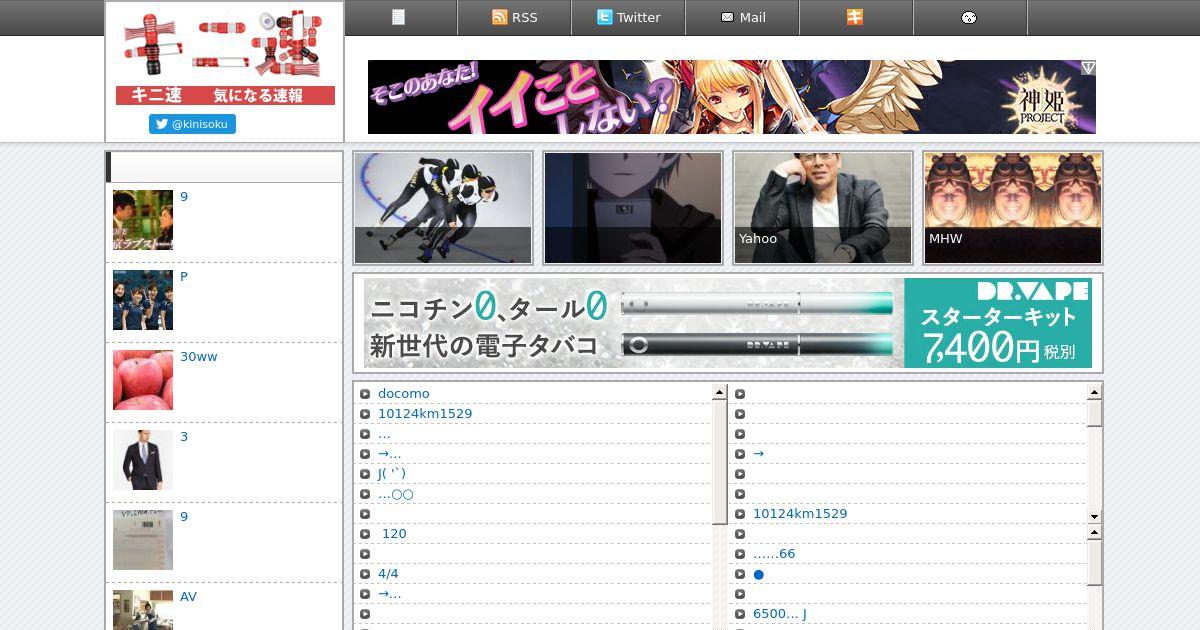Screen dimensions: 1200x630
Task: Open right-list 10124km1529 headline link
Action: (800, 513)
